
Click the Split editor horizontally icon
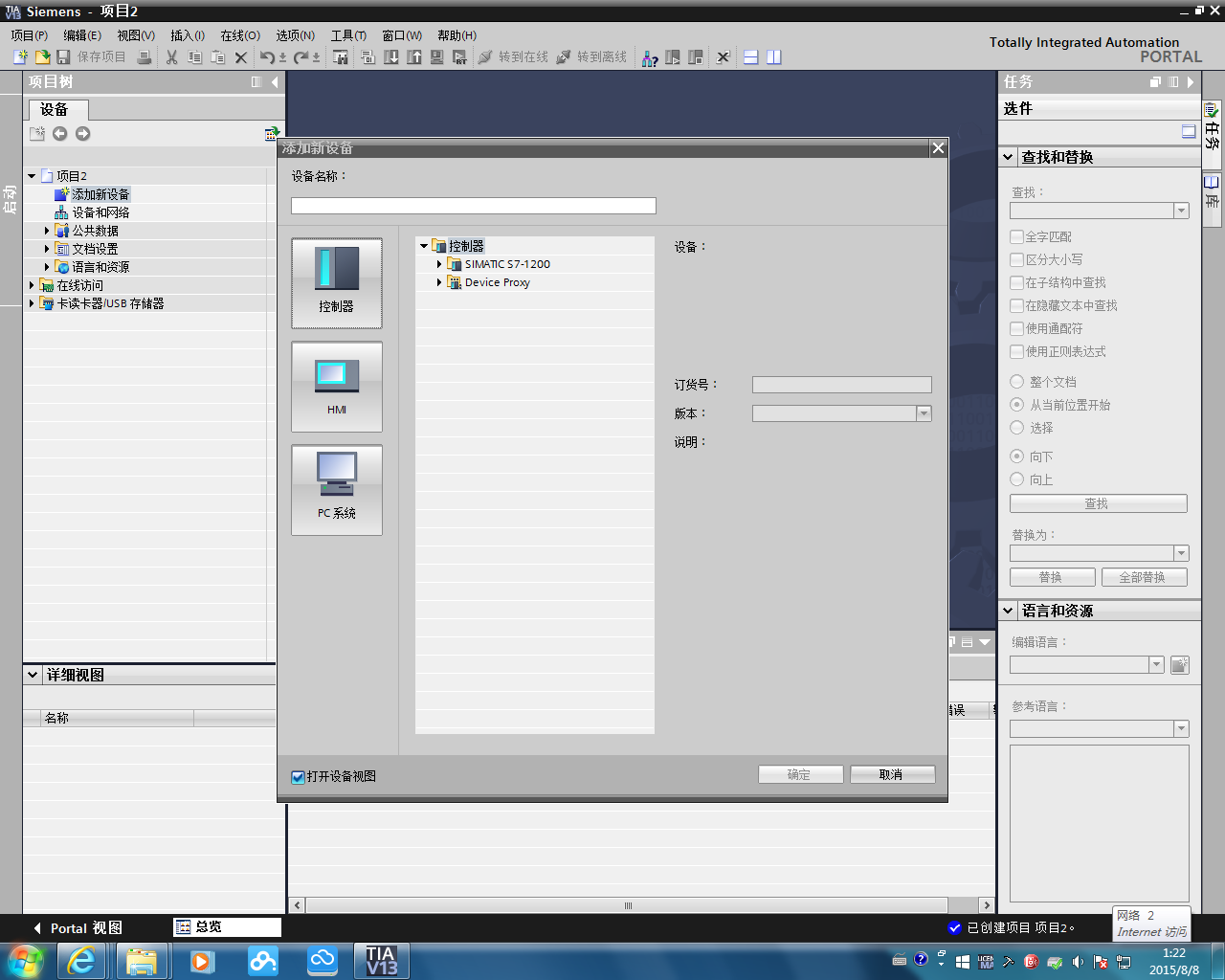[751, 57]
